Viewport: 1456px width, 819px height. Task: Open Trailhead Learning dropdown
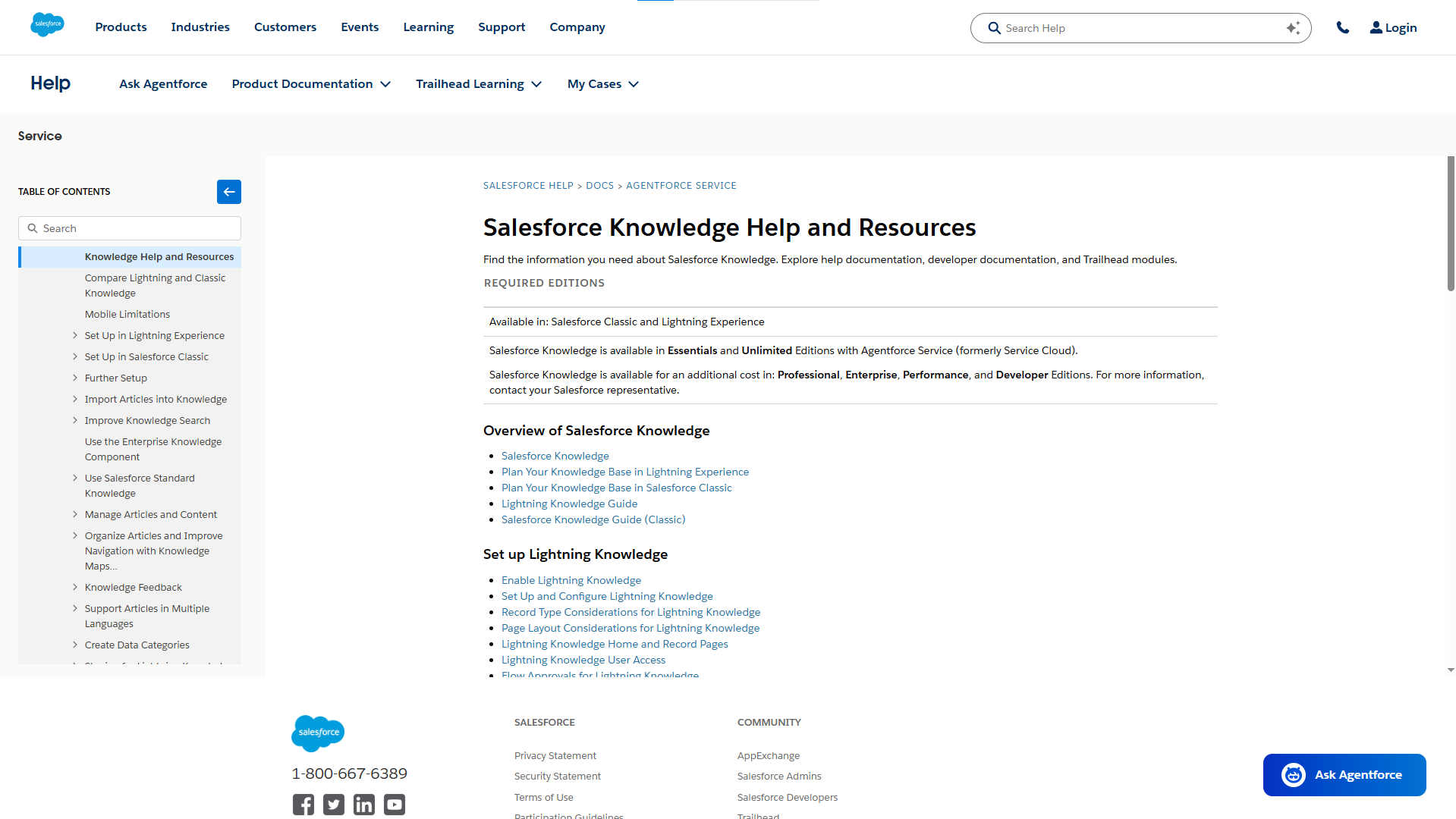(479, 84)
